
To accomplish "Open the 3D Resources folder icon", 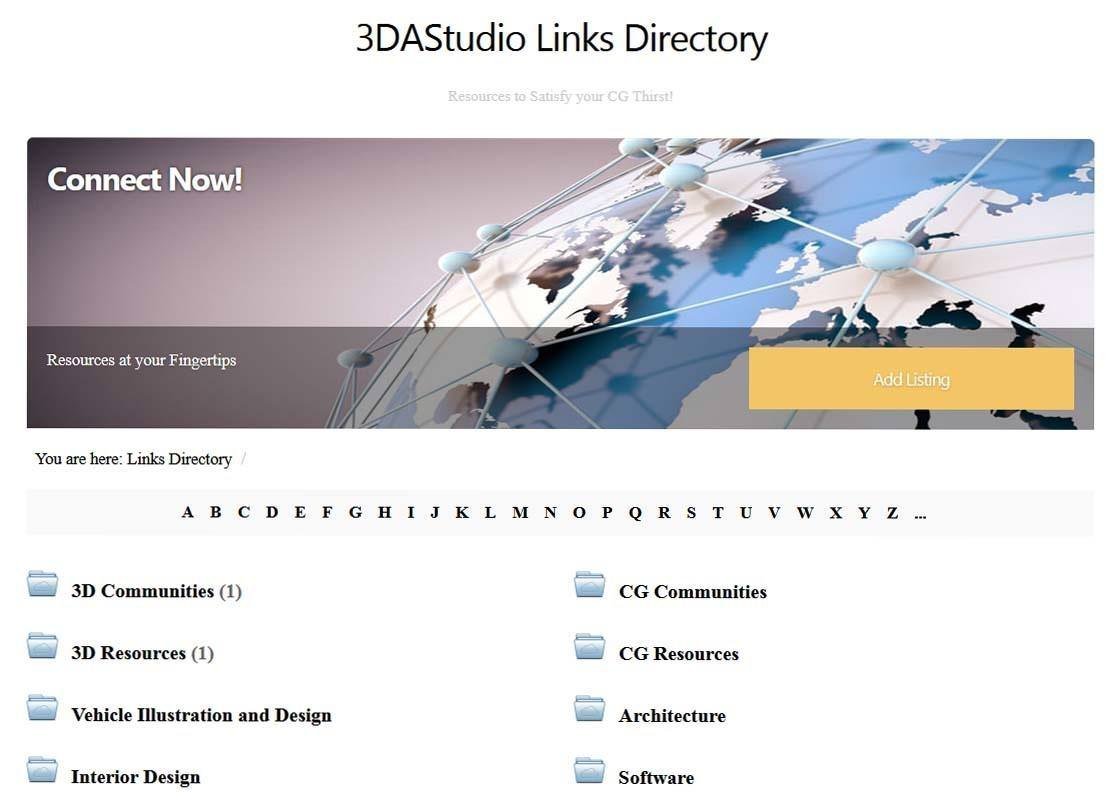I will coord(41,646).
